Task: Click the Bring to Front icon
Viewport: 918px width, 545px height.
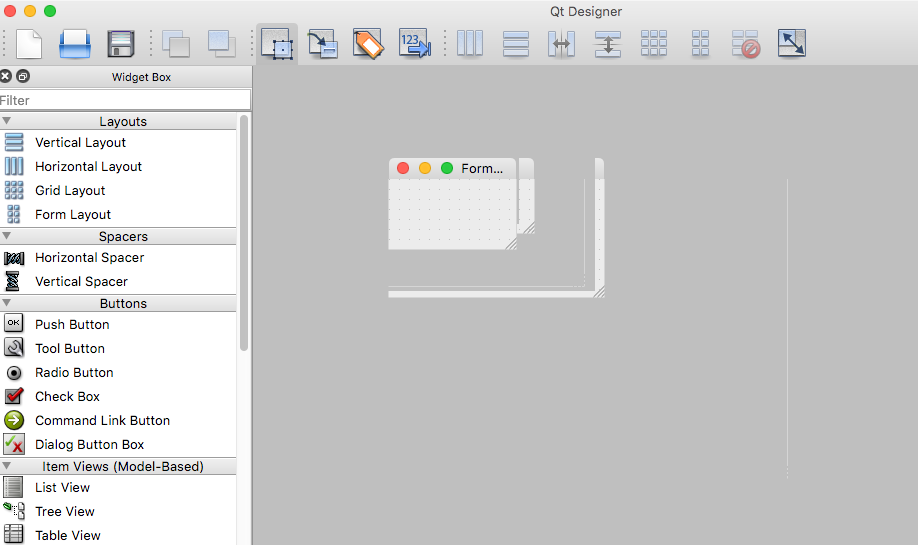Action: pos(221,43)
